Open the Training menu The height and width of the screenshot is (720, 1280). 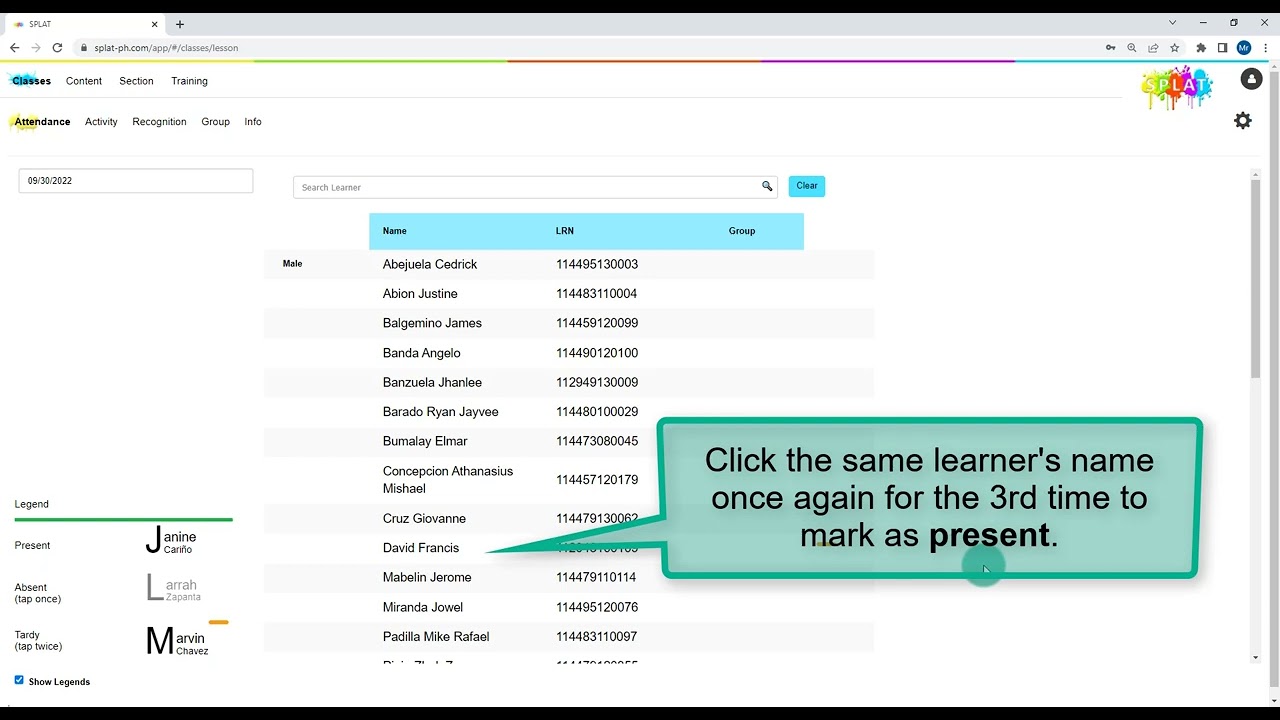[x=189, y=81]
